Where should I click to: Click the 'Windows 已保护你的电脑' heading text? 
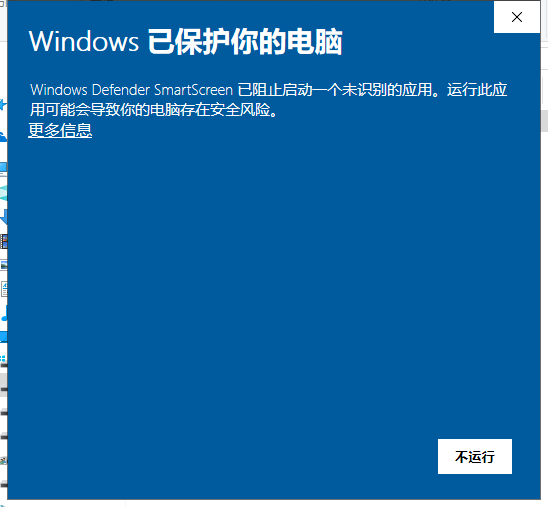click(x=186, y=42)
